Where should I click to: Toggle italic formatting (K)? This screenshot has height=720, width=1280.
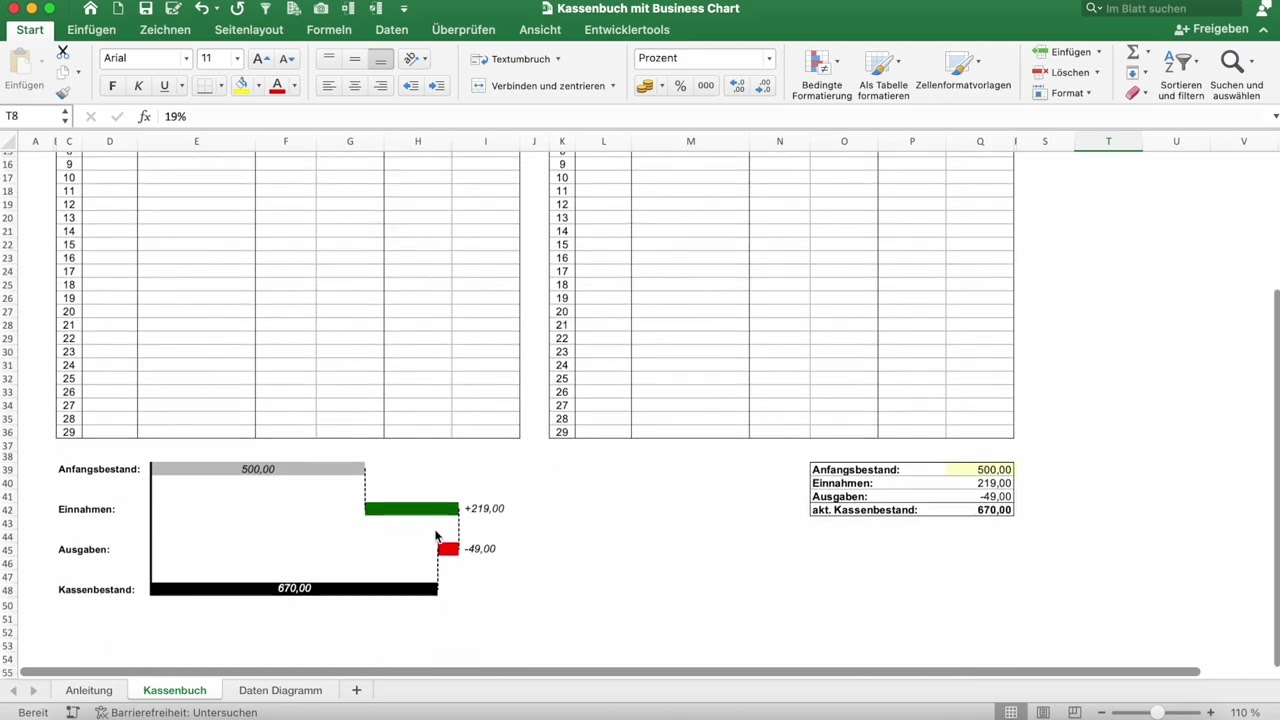[x=138, y=86]
